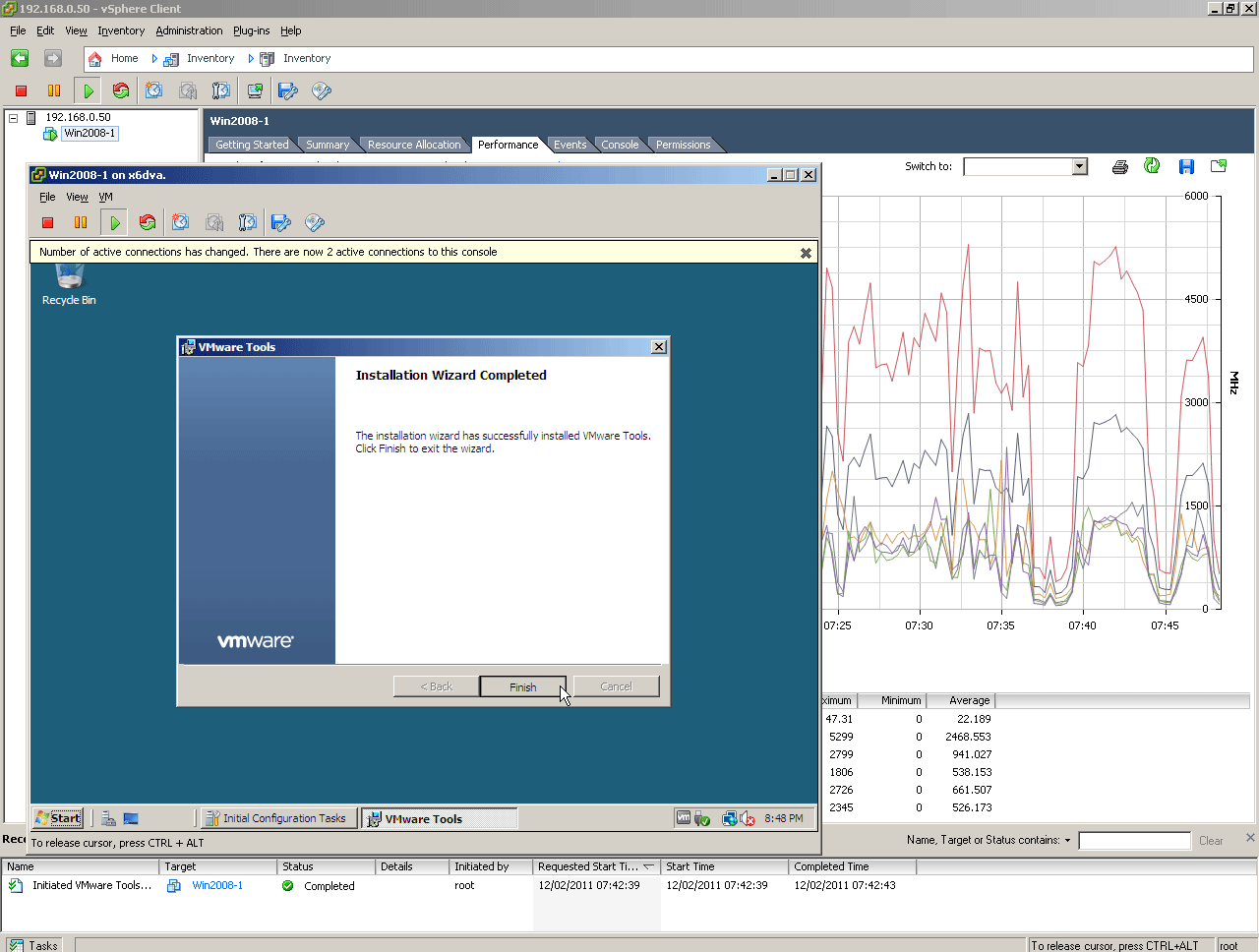Refresh the performance chart
1259x952 pixels.
click(1152, 166)
